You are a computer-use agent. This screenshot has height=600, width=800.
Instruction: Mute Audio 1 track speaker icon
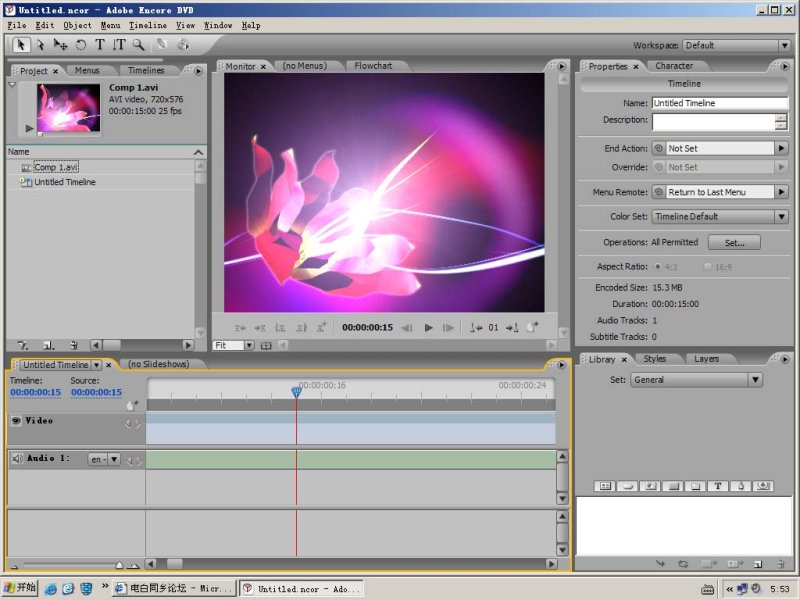pos(17,459)
